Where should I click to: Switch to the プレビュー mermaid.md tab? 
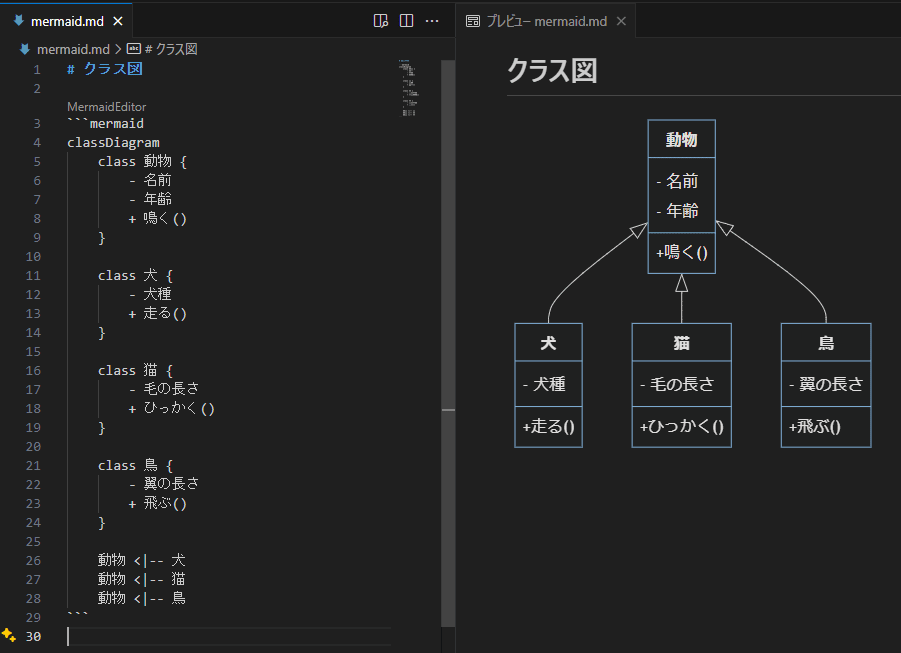click(x=546, y=21)
